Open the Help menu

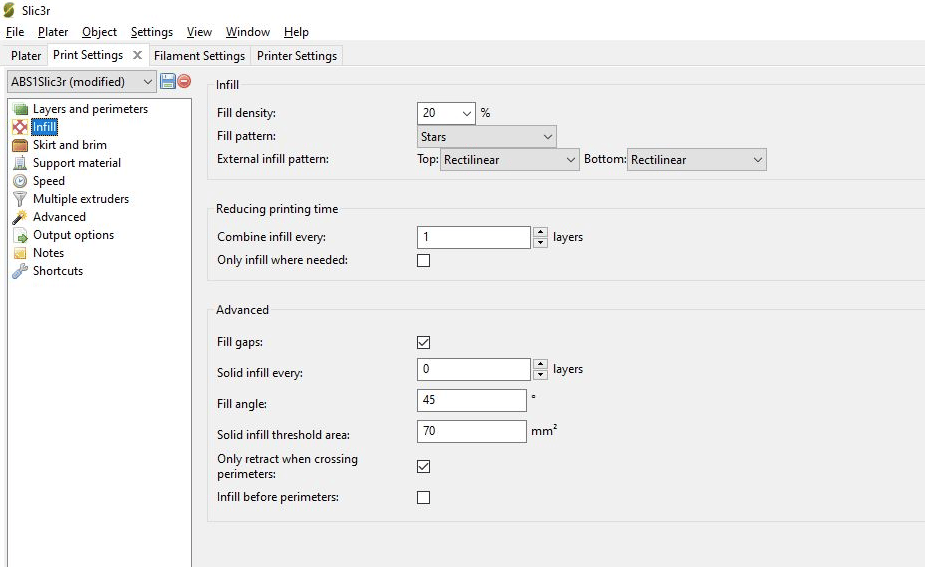[296, 32]
